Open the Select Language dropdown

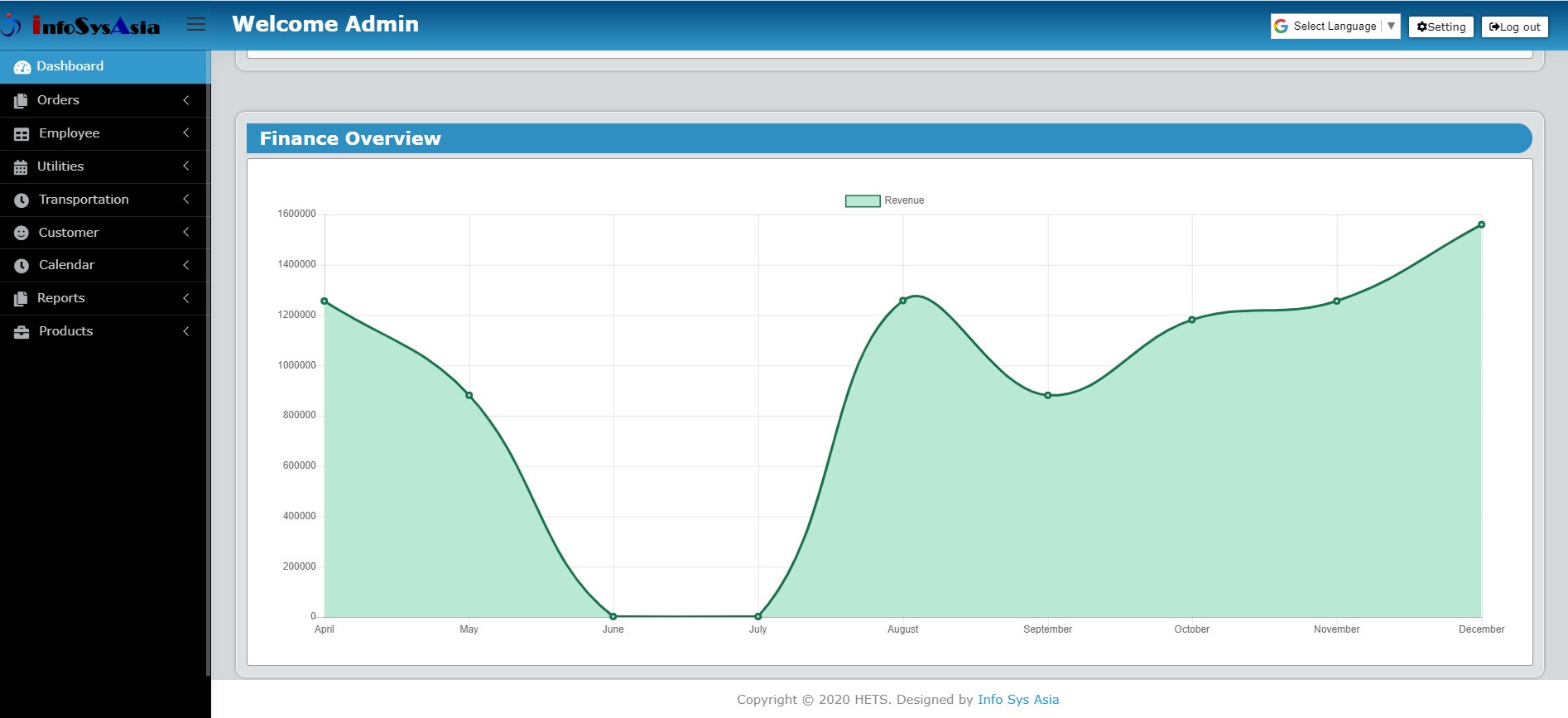(x=1335, y=27)
